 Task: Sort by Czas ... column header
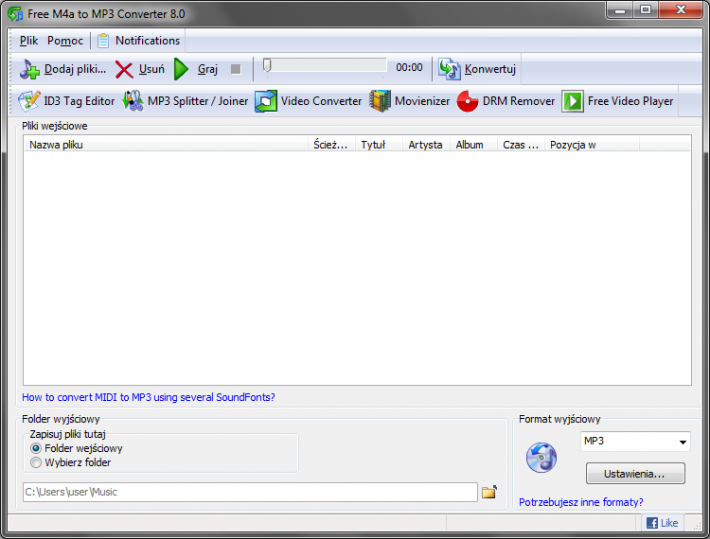tap(521, 145)
